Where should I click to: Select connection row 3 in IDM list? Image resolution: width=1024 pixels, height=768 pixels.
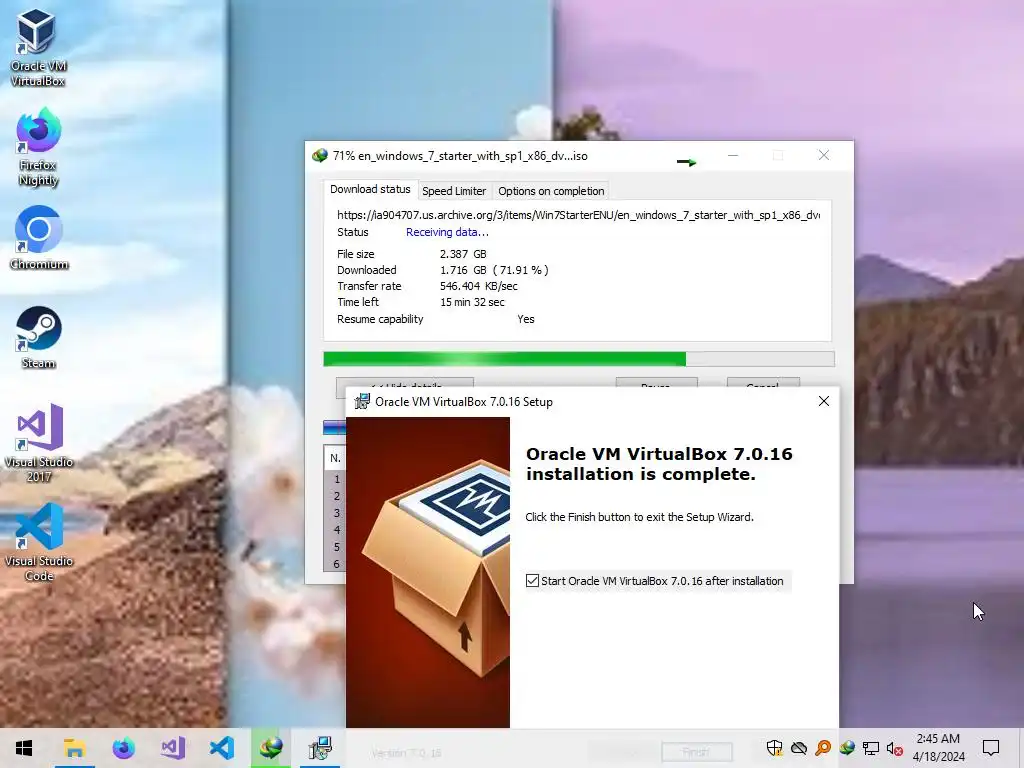(x=336, y=513)
